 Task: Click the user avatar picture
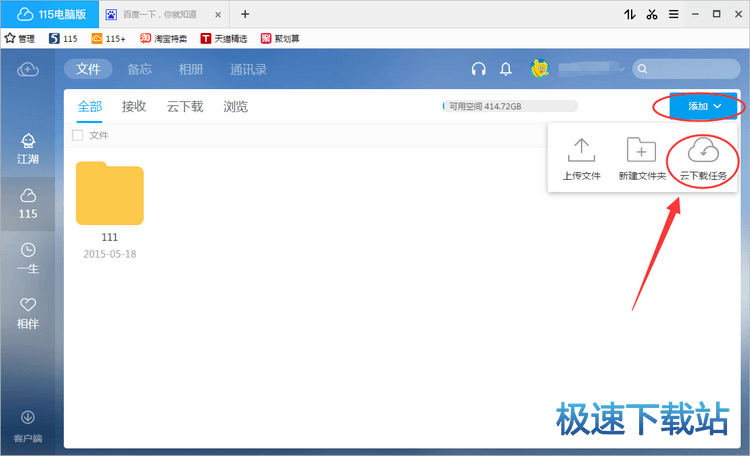coord(540,69)
